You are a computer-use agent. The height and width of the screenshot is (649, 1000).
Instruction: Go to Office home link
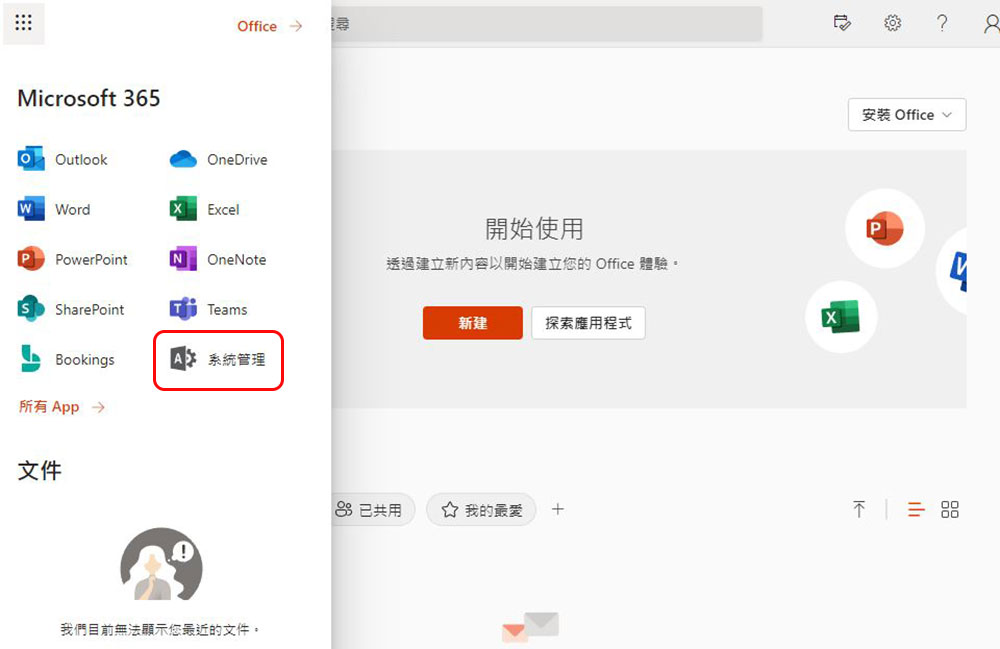[x=269, y=26]
